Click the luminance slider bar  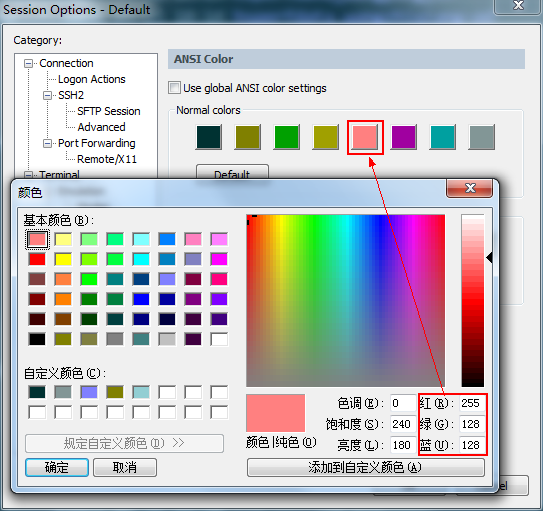(x=473, y=300)
